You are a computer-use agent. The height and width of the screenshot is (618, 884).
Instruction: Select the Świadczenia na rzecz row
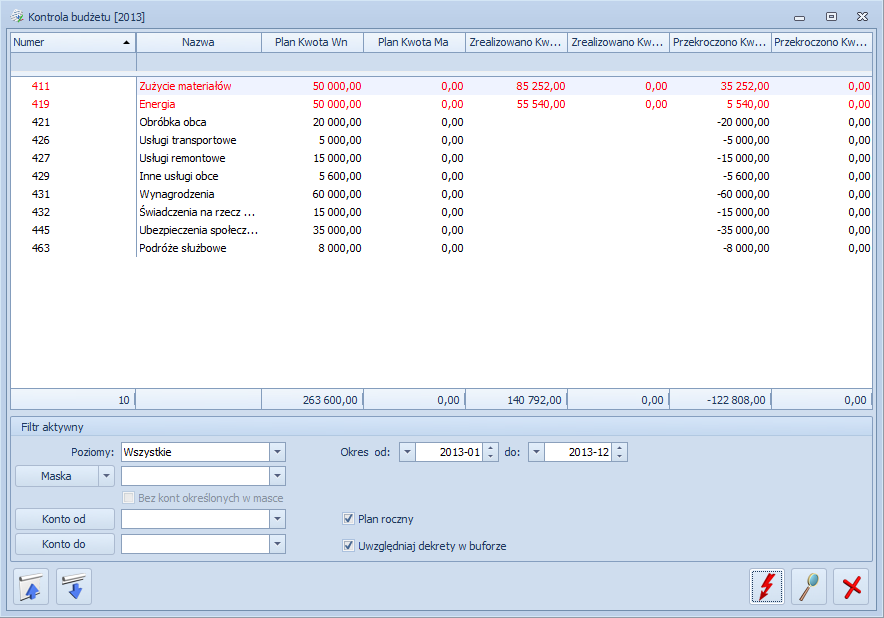click(x=441, y=213)
